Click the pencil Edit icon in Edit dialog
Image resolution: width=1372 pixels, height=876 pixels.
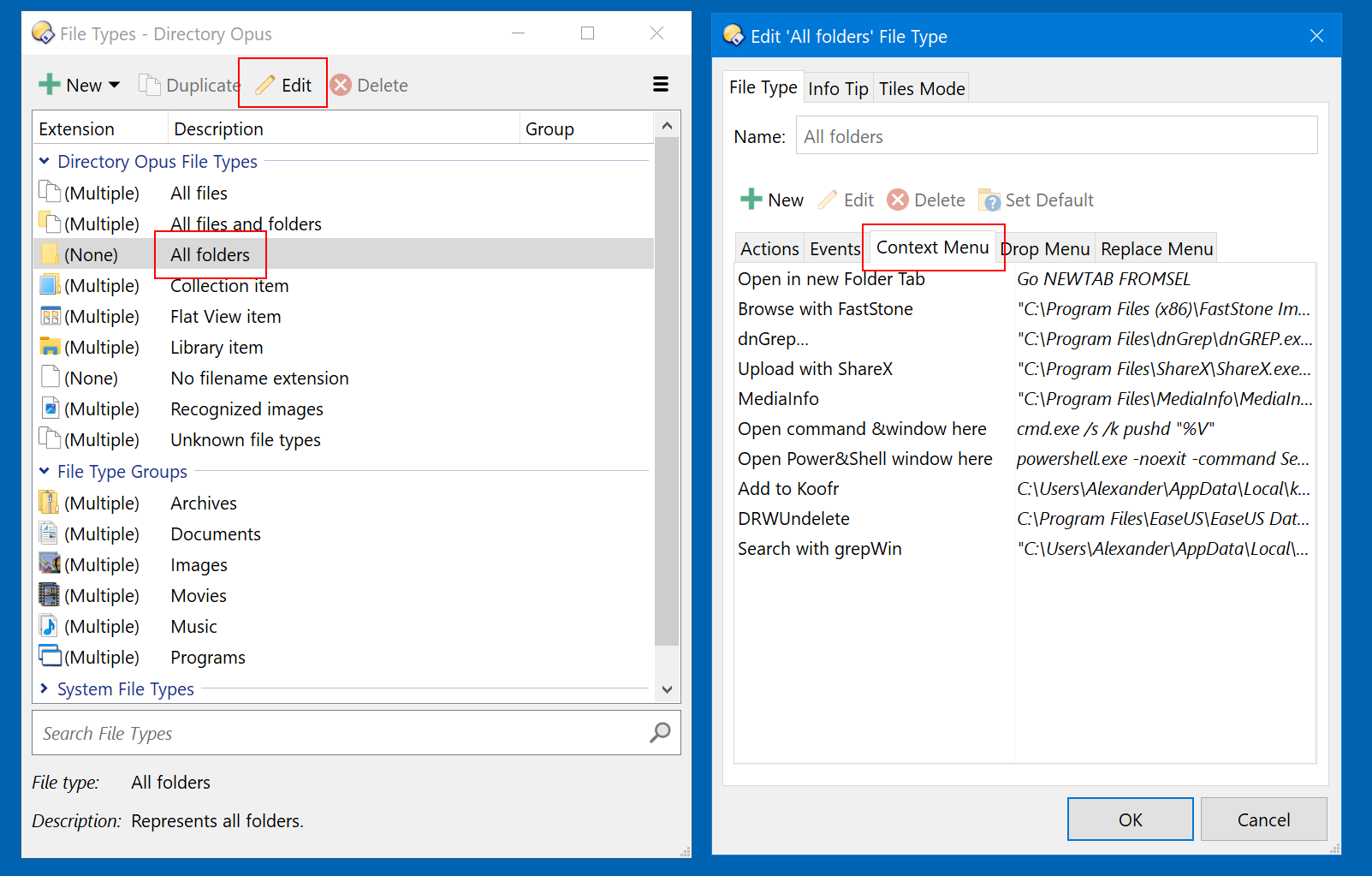coord(828,200)
